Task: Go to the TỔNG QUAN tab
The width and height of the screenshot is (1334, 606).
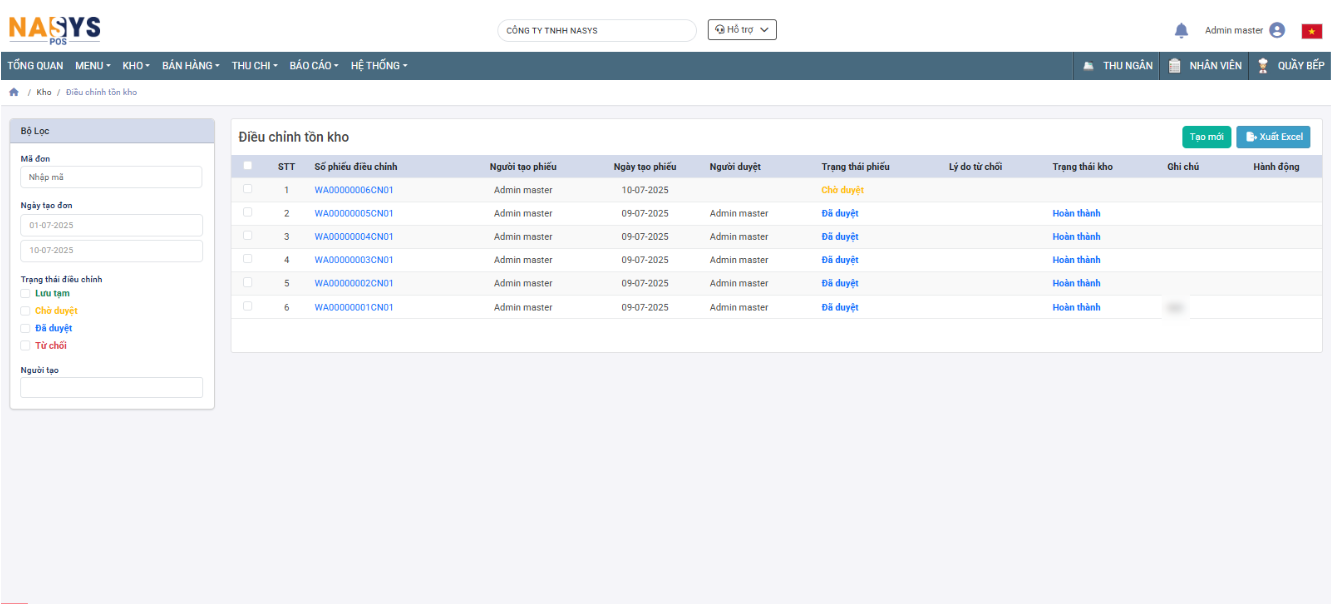Action: coord(35,66)
